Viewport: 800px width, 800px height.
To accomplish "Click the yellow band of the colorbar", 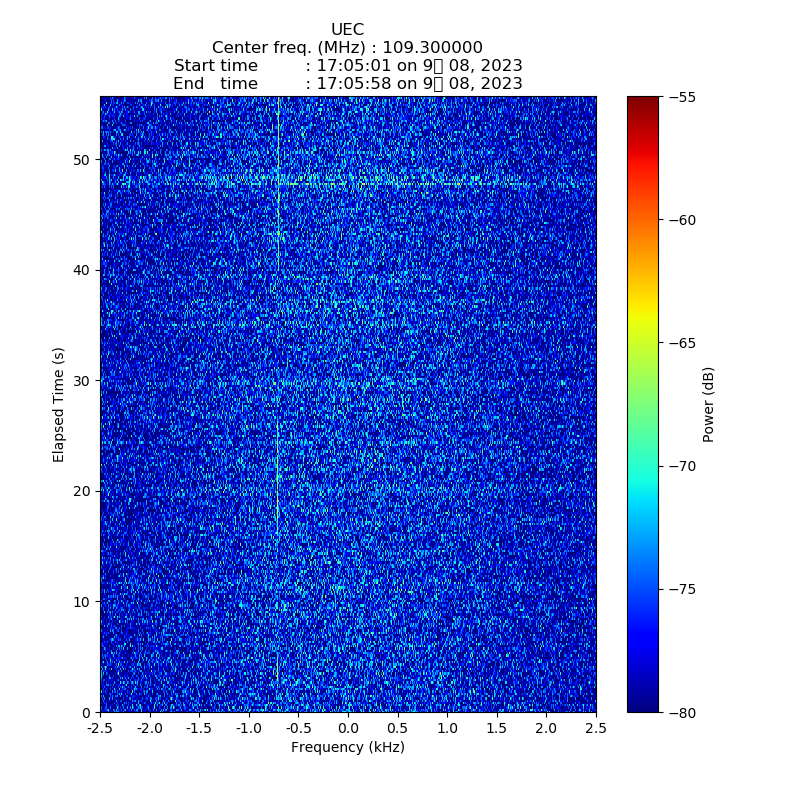I will point(643,318).
